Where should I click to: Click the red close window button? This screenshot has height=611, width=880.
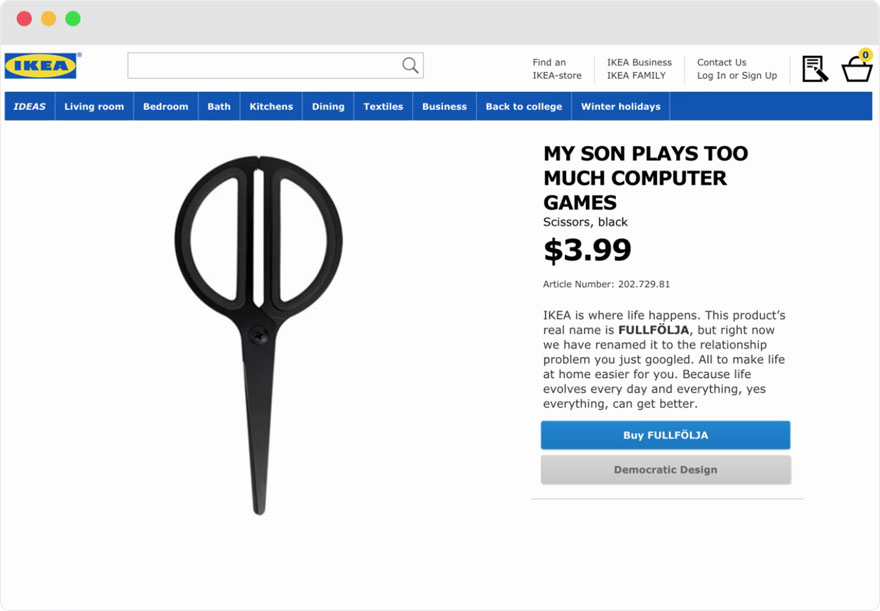[x=24, y=19]
